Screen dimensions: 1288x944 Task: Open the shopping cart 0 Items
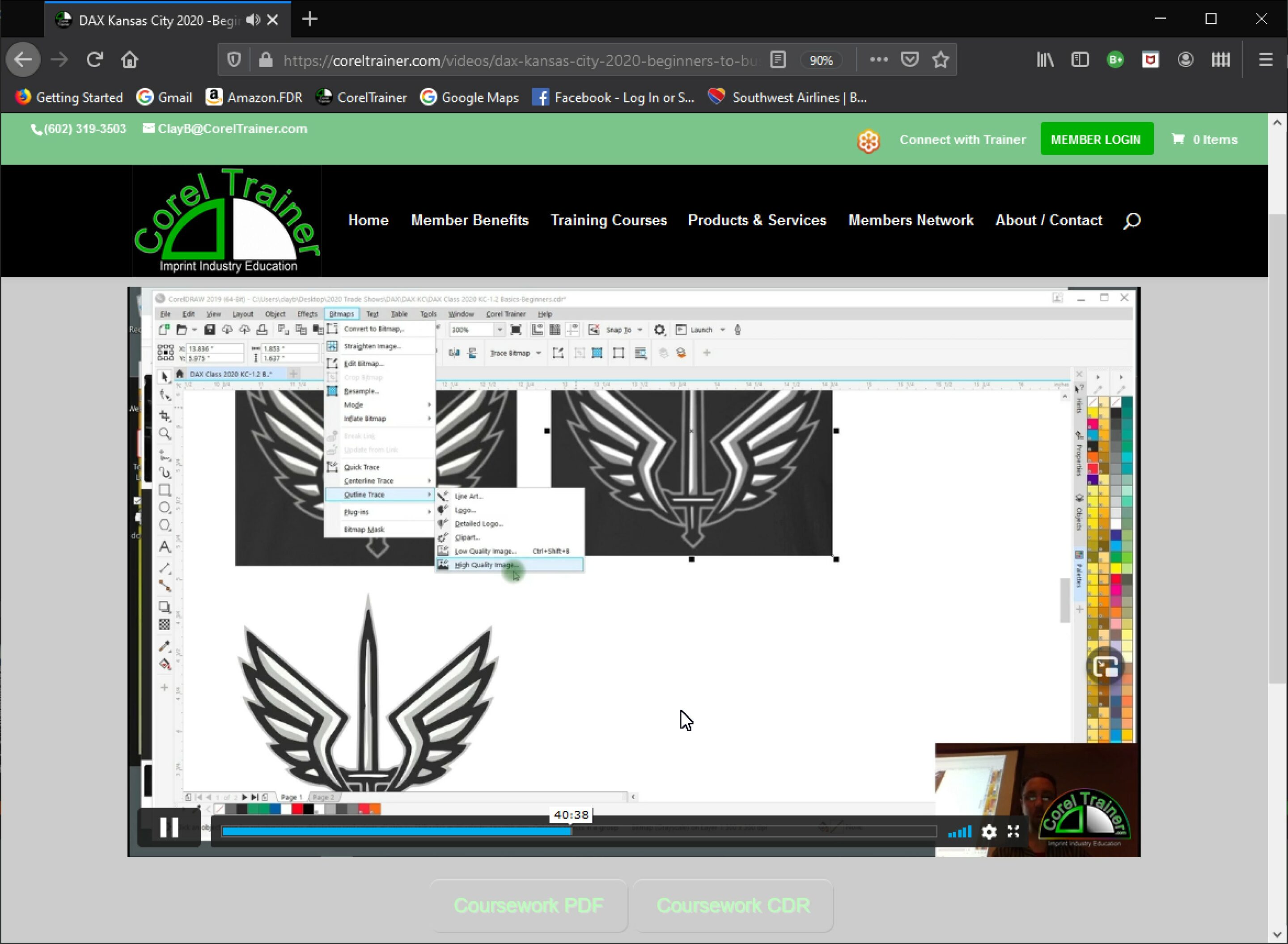click(1204, 140)
